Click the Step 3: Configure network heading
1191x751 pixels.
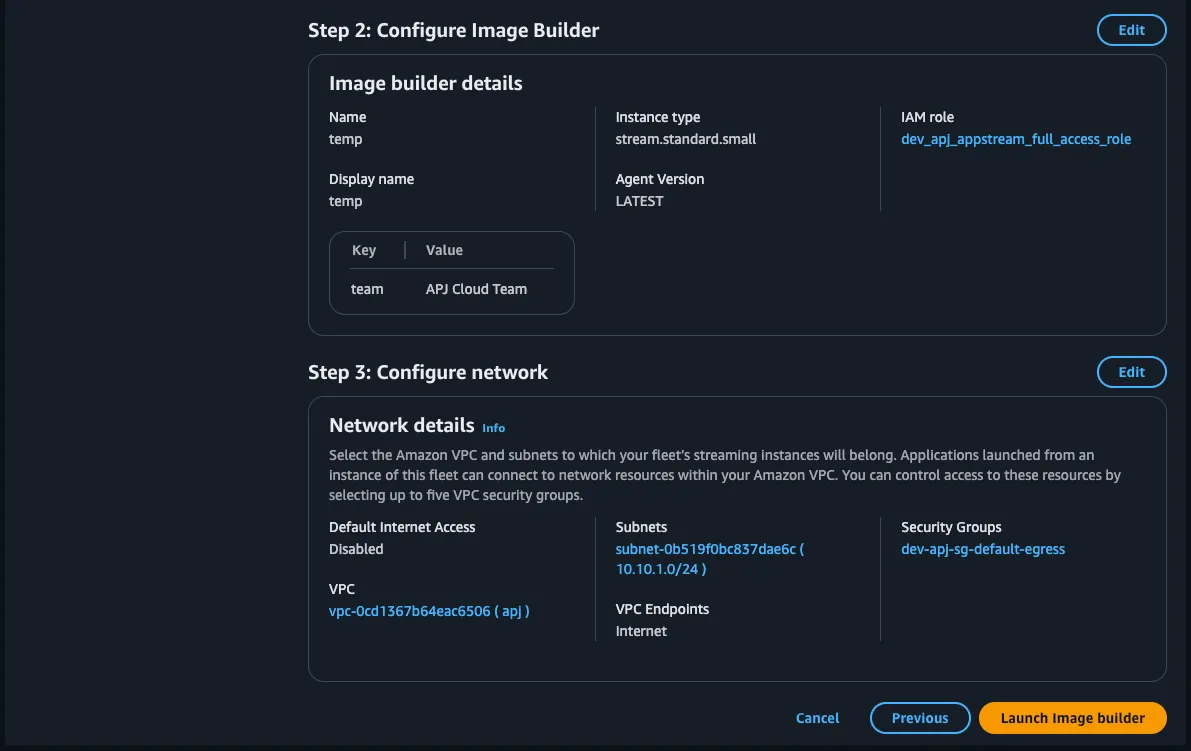(428, 372)
